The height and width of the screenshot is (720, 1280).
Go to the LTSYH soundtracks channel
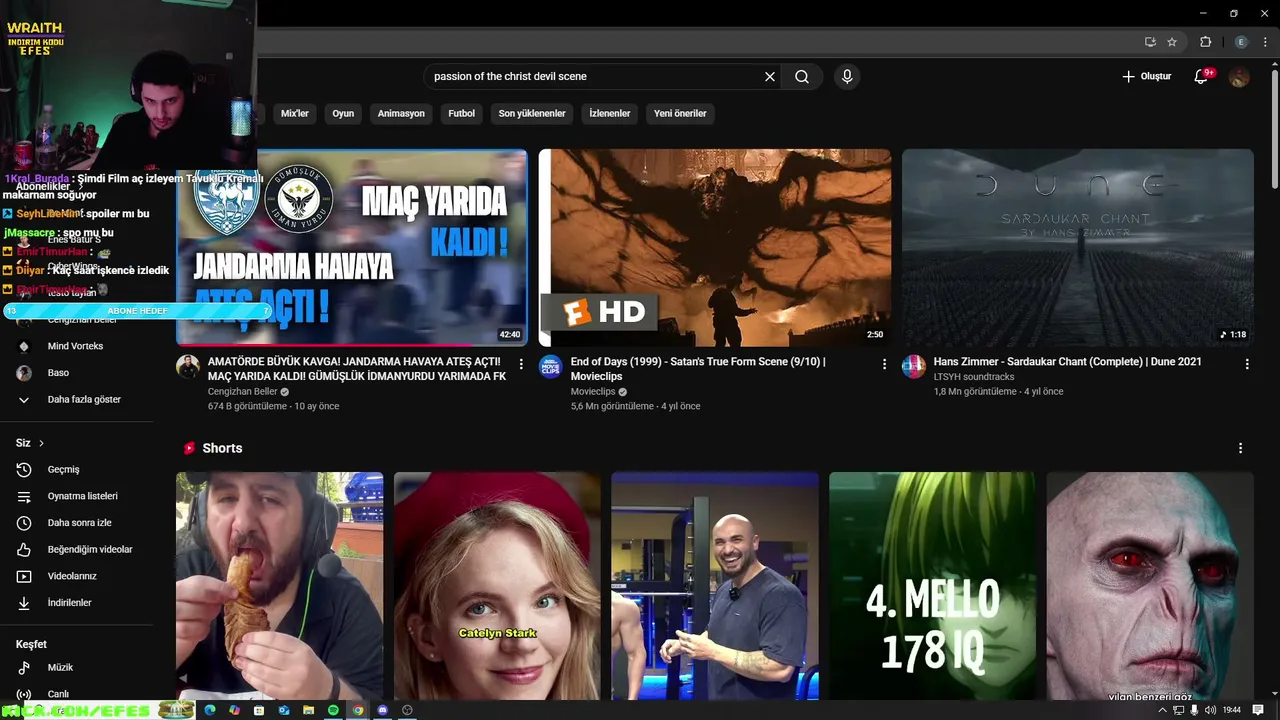tap(974, 377)
